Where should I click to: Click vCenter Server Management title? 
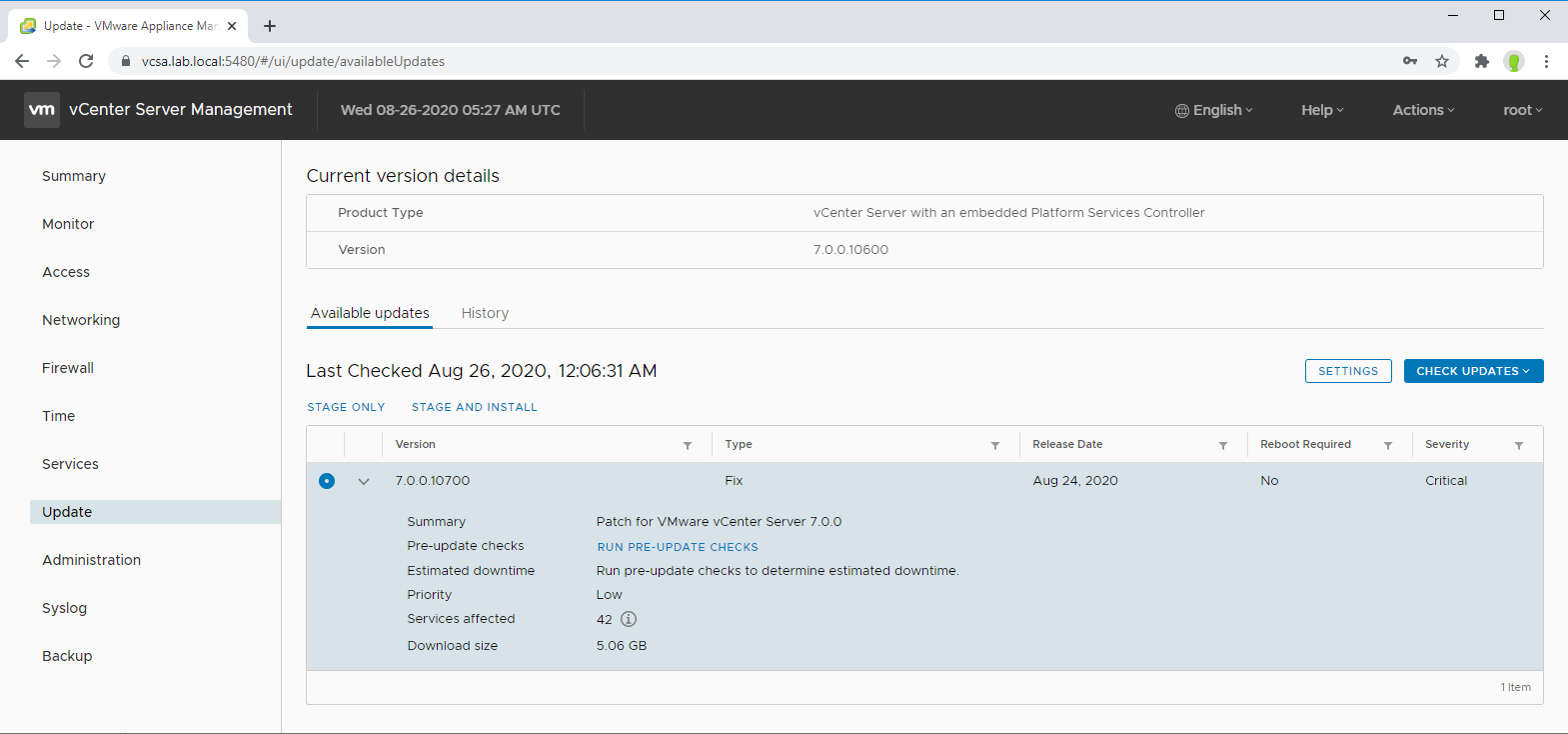[181, 110]
